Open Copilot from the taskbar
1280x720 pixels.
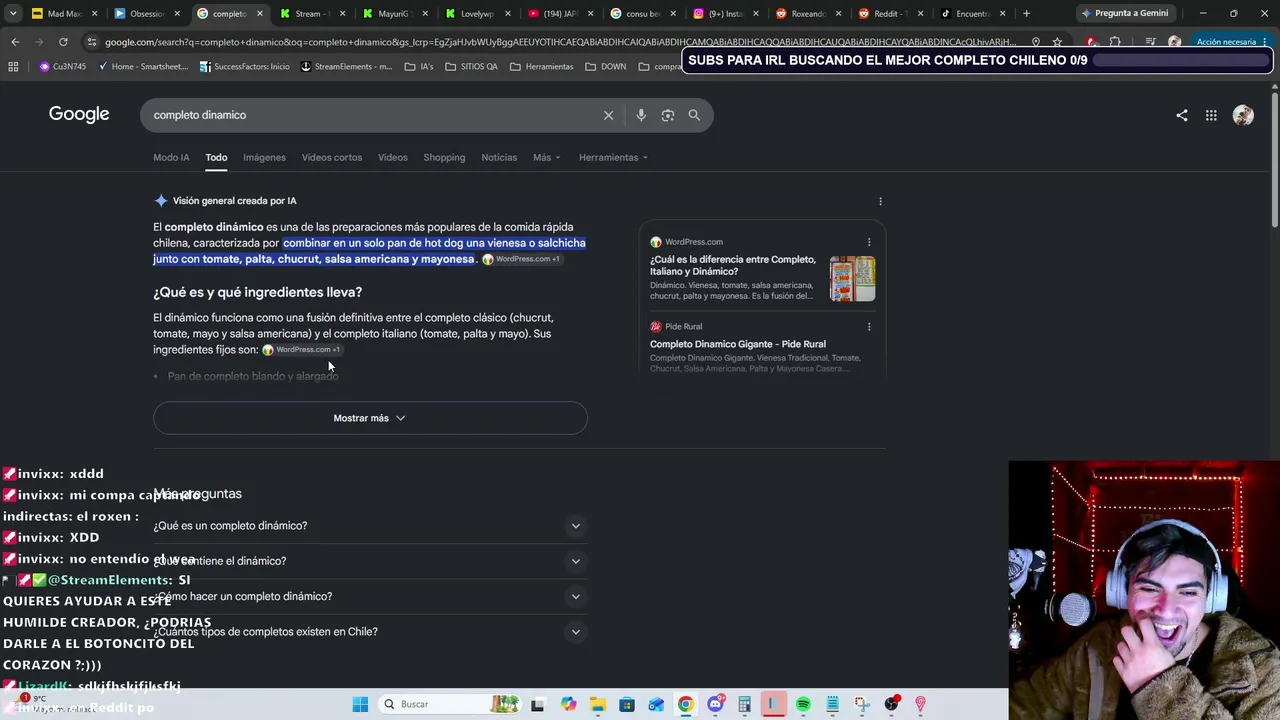click(569, 704)
